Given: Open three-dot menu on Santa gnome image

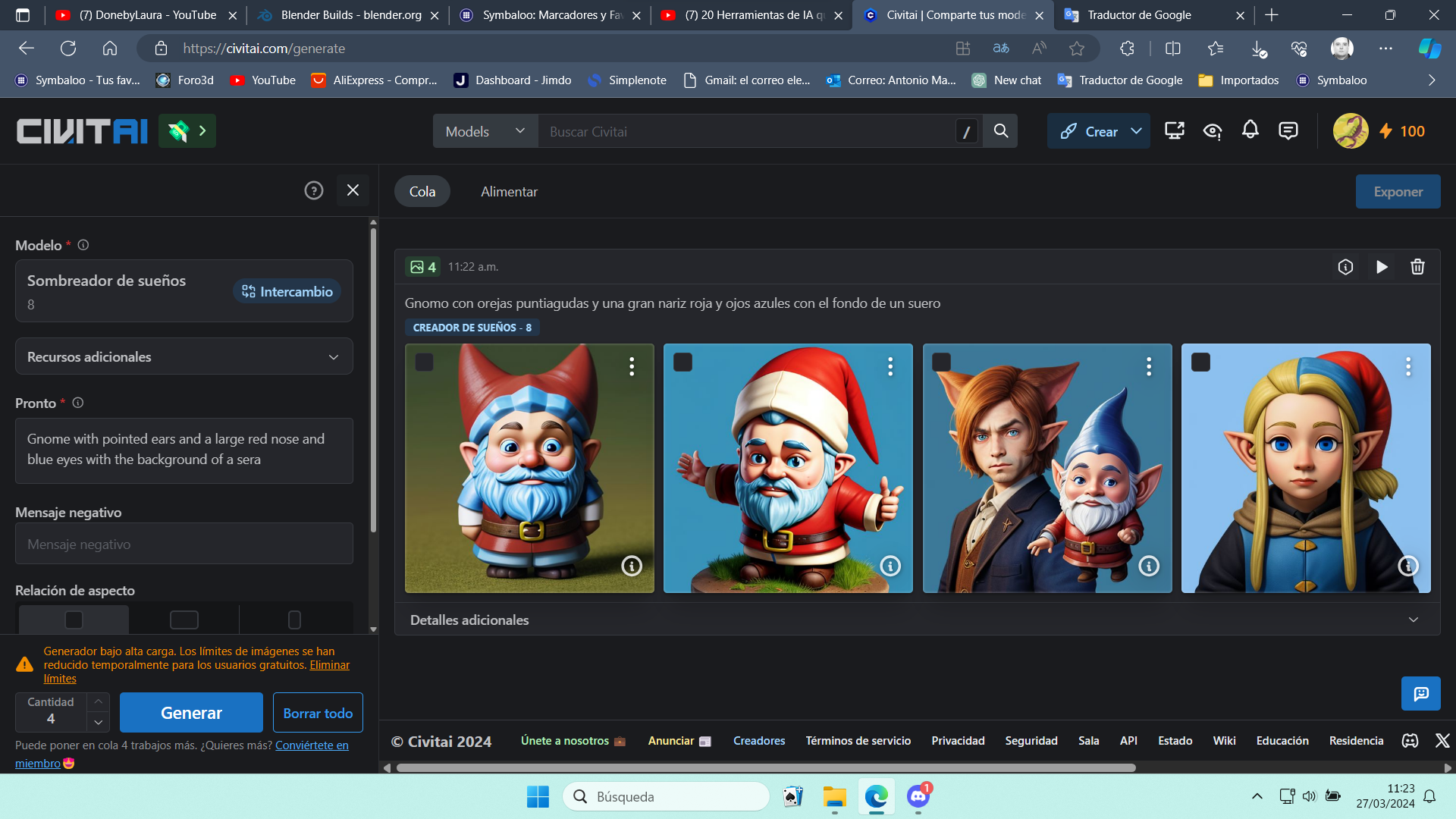Looking at the screenshot, I should click(x=890, y=367).
